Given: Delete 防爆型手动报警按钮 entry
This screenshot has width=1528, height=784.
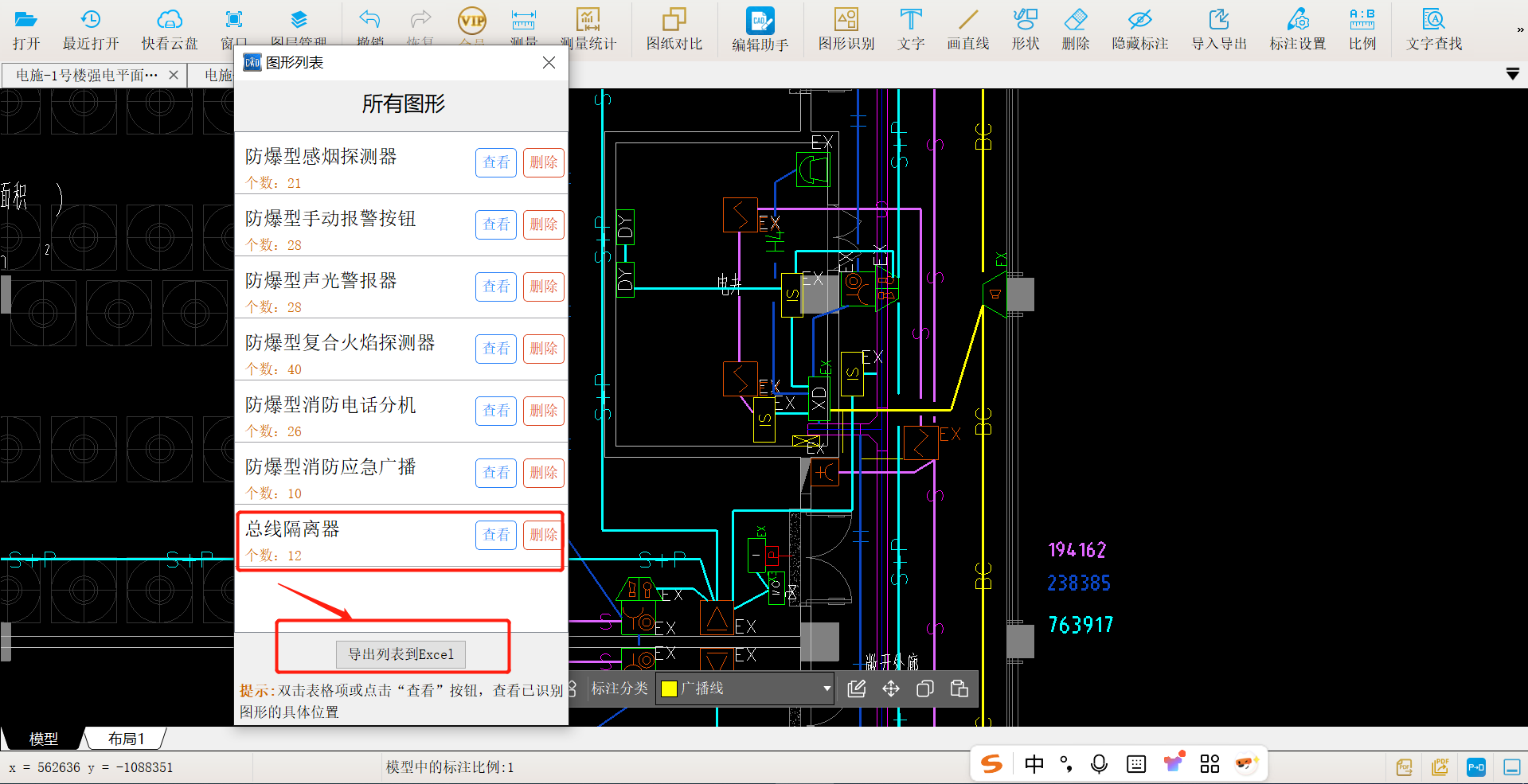Looking at the screenshot, I should [544, 224].
